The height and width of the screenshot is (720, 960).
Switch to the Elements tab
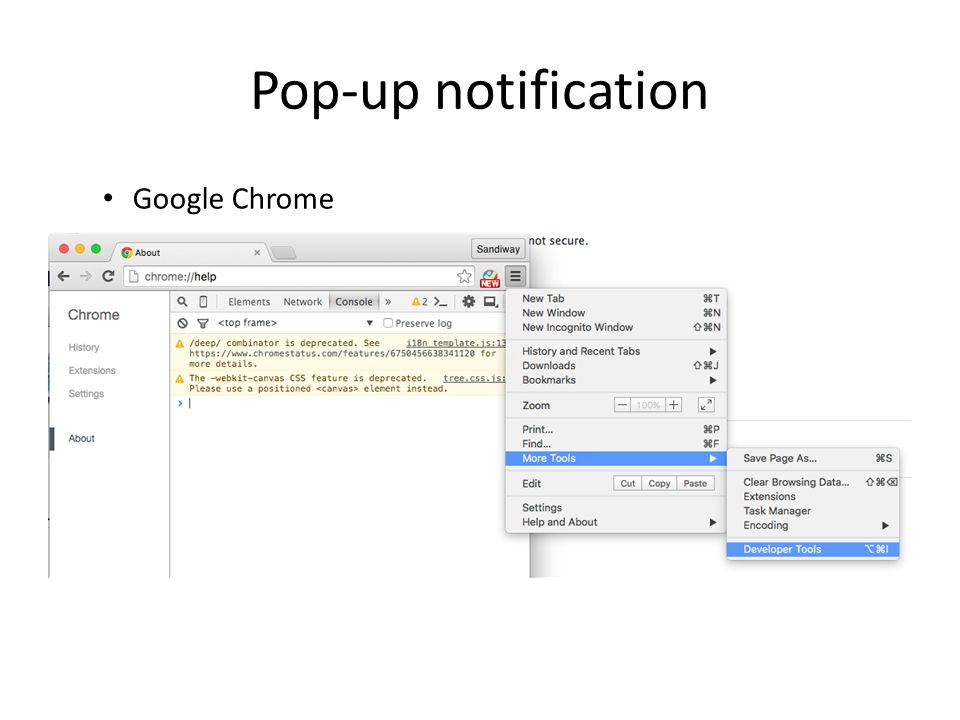click(249, 301)
